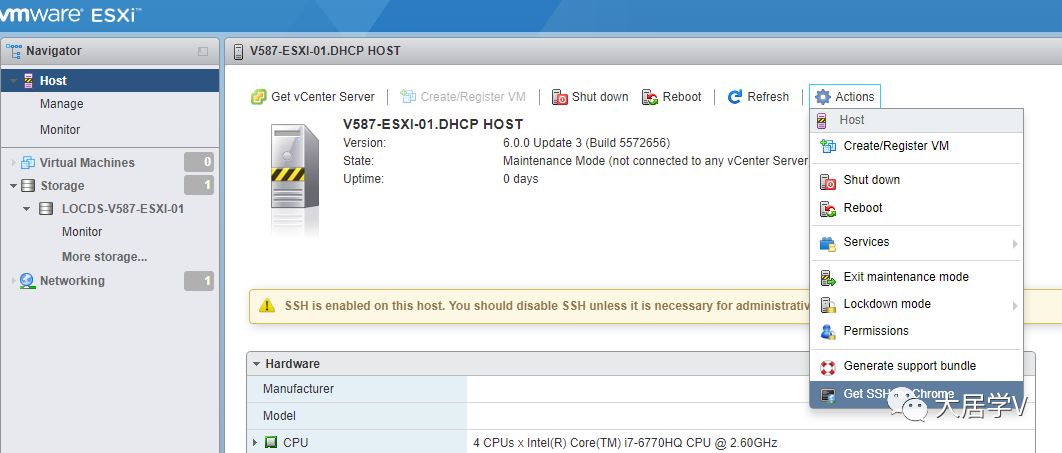Click the Storage count badge

(198, 185)
